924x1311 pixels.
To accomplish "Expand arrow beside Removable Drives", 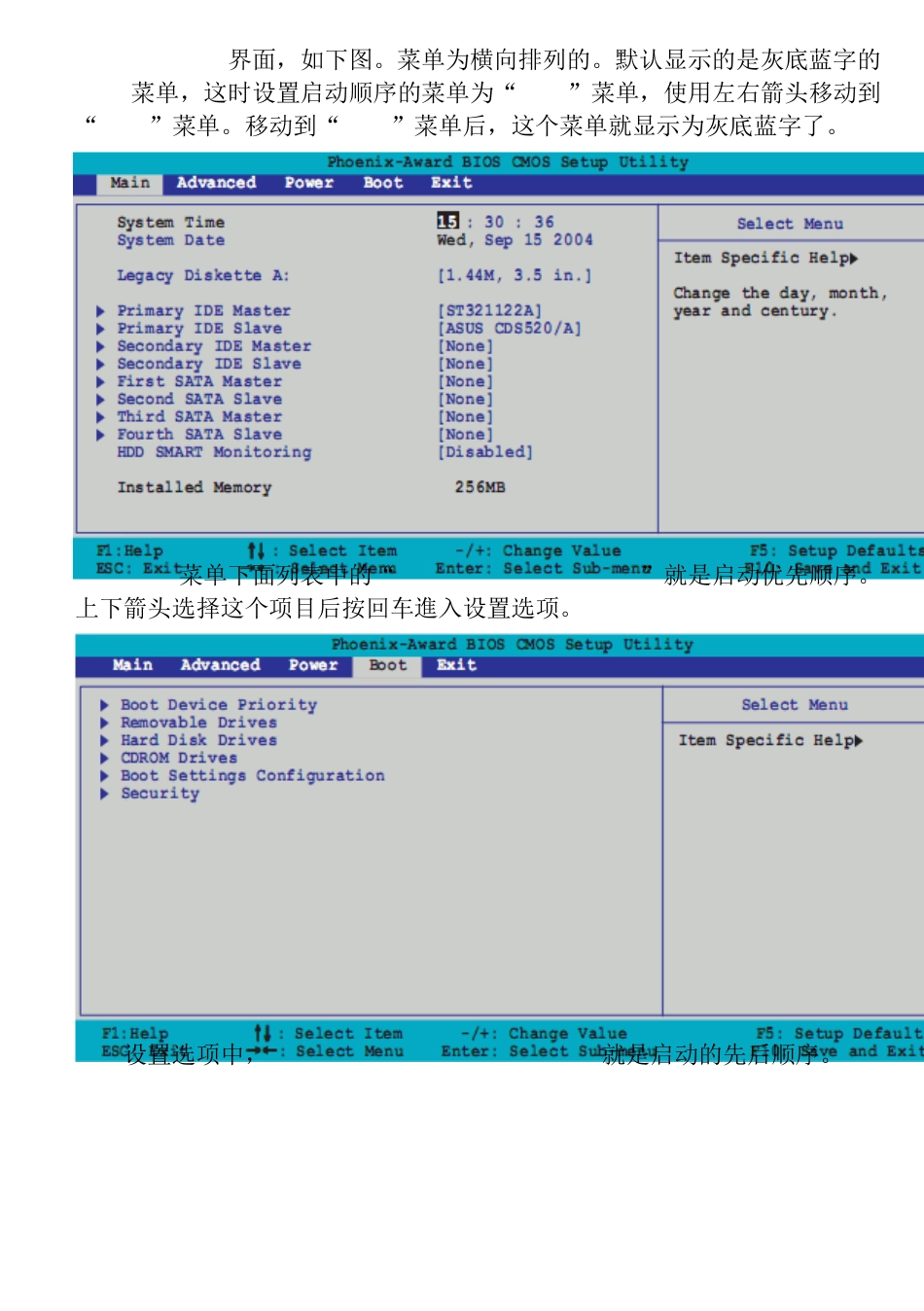I will 104,723.
